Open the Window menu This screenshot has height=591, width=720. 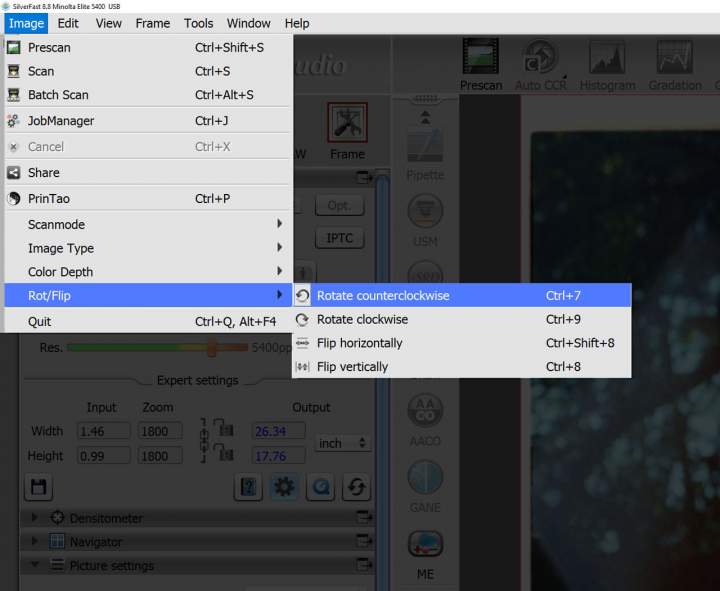point(248,23)
